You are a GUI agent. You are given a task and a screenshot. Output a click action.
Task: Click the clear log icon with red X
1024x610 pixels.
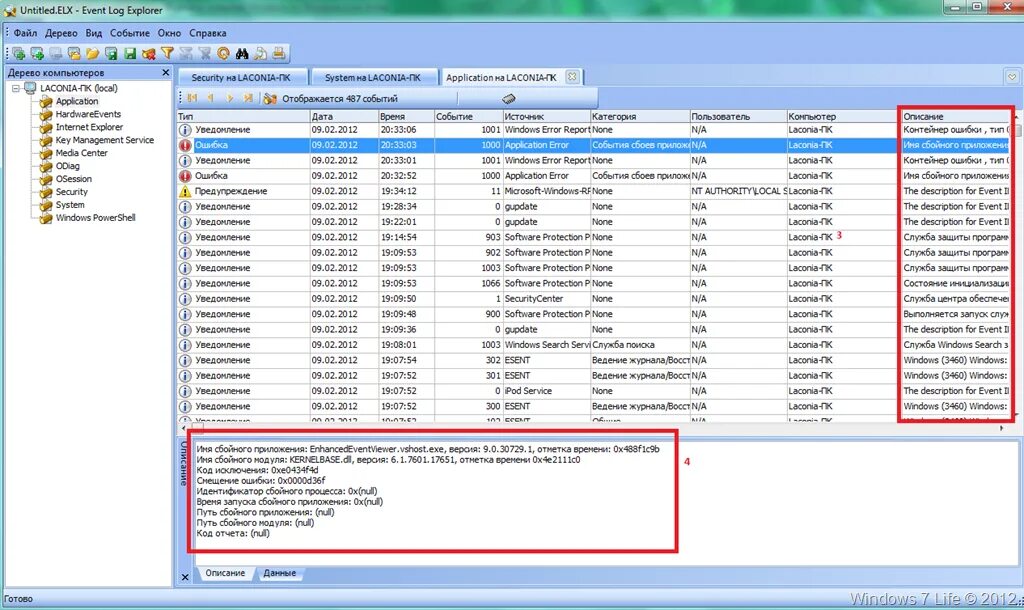coord(149,54)
